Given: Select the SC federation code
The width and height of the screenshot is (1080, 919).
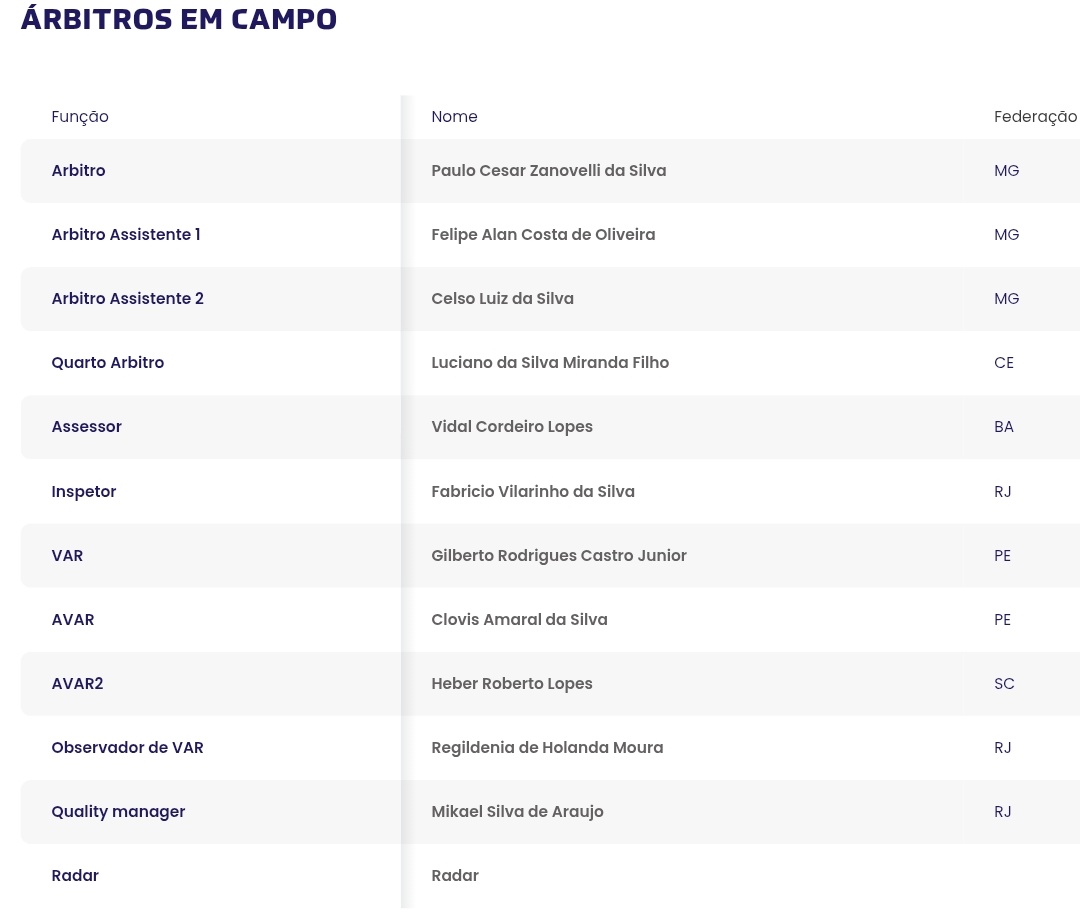Looking at the screenshot, I should (x=1004, y=684).
